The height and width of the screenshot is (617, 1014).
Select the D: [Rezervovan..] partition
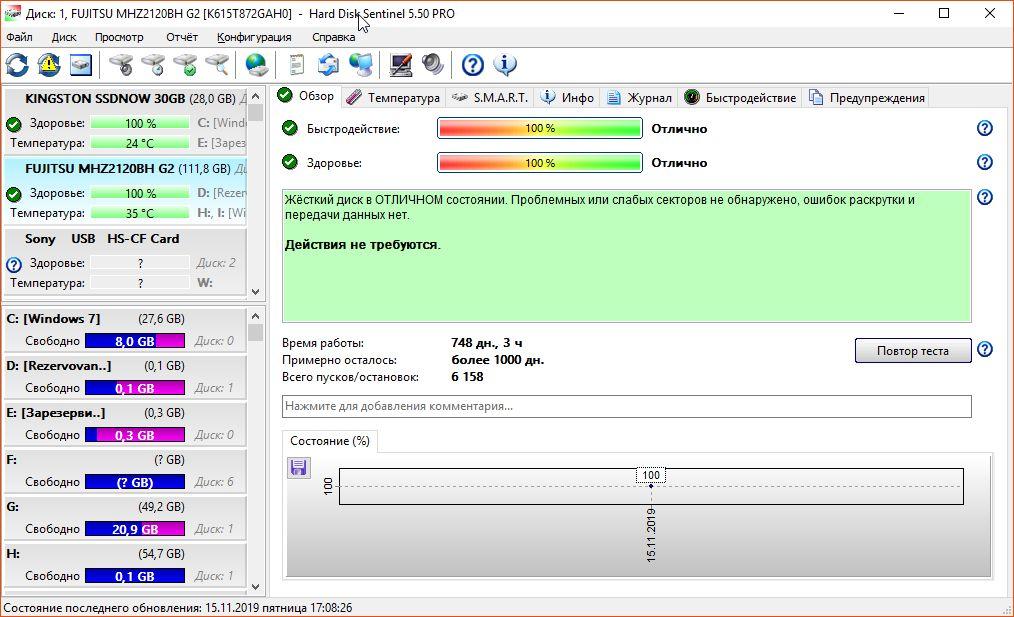tap(125, 377)
